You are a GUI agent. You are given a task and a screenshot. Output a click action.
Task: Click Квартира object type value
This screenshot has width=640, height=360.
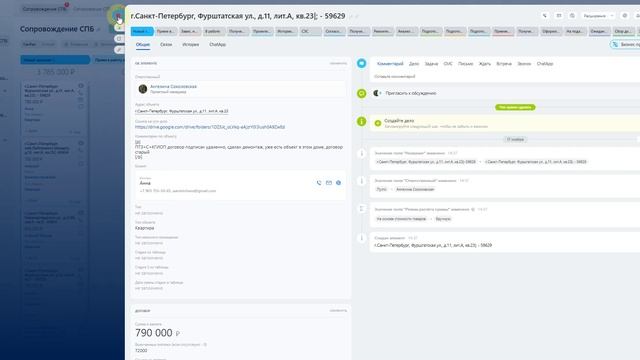pos(144,228)
